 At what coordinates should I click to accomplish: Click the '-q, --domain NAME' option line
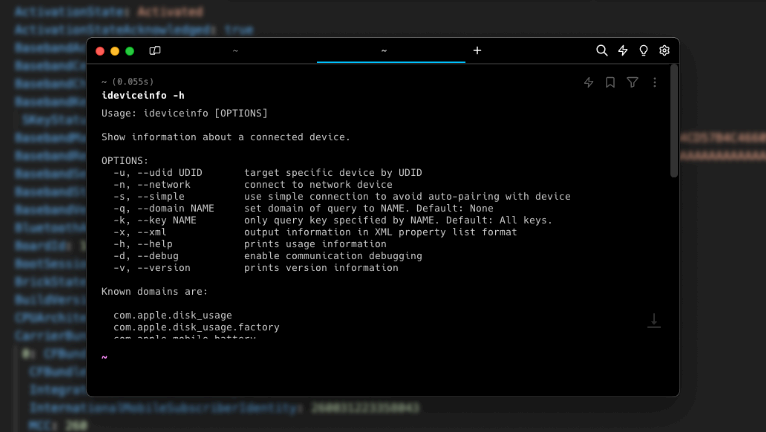[303, 208]
